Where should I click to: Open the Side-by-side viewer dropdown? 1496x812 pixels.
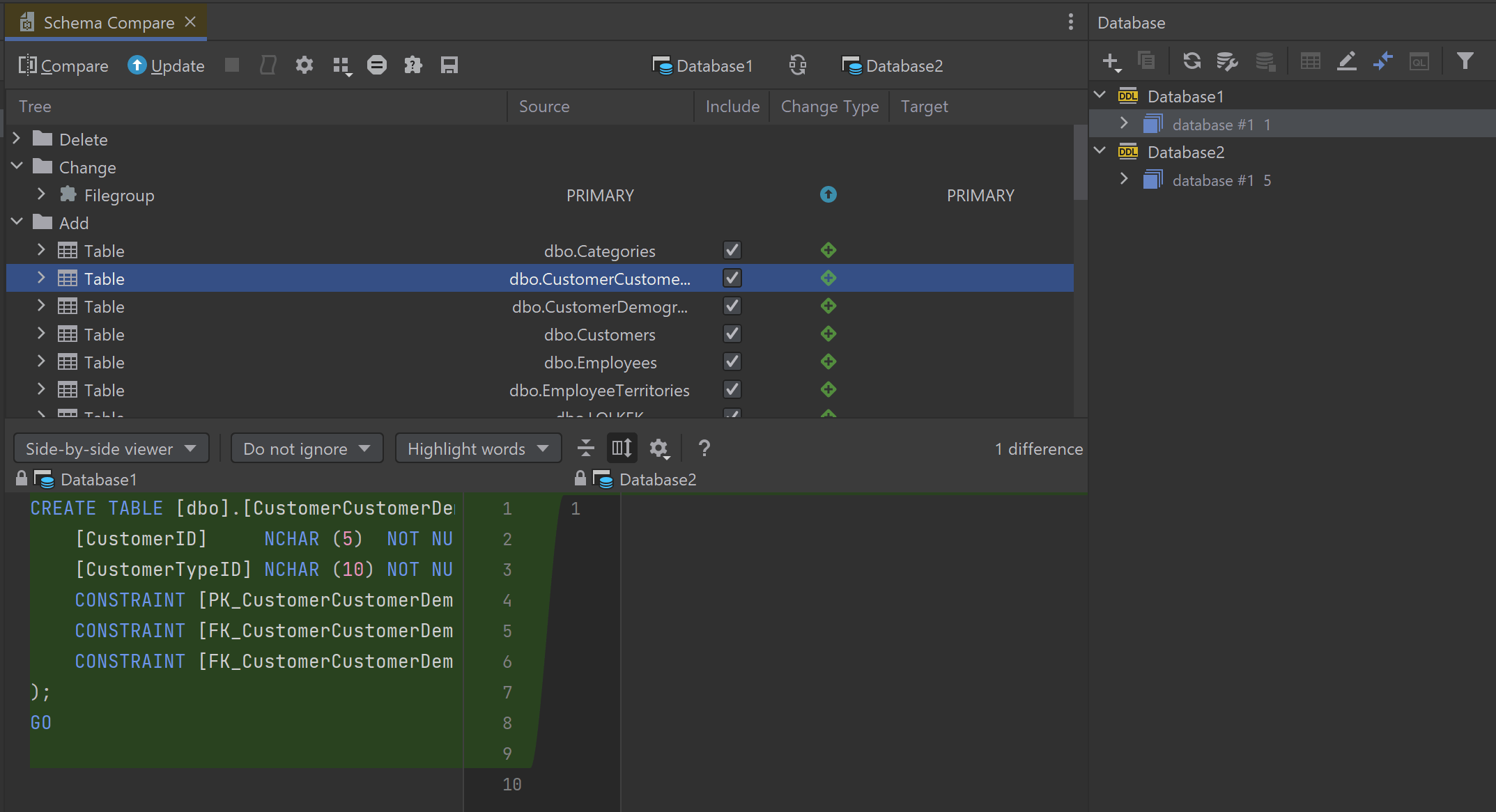111,448
